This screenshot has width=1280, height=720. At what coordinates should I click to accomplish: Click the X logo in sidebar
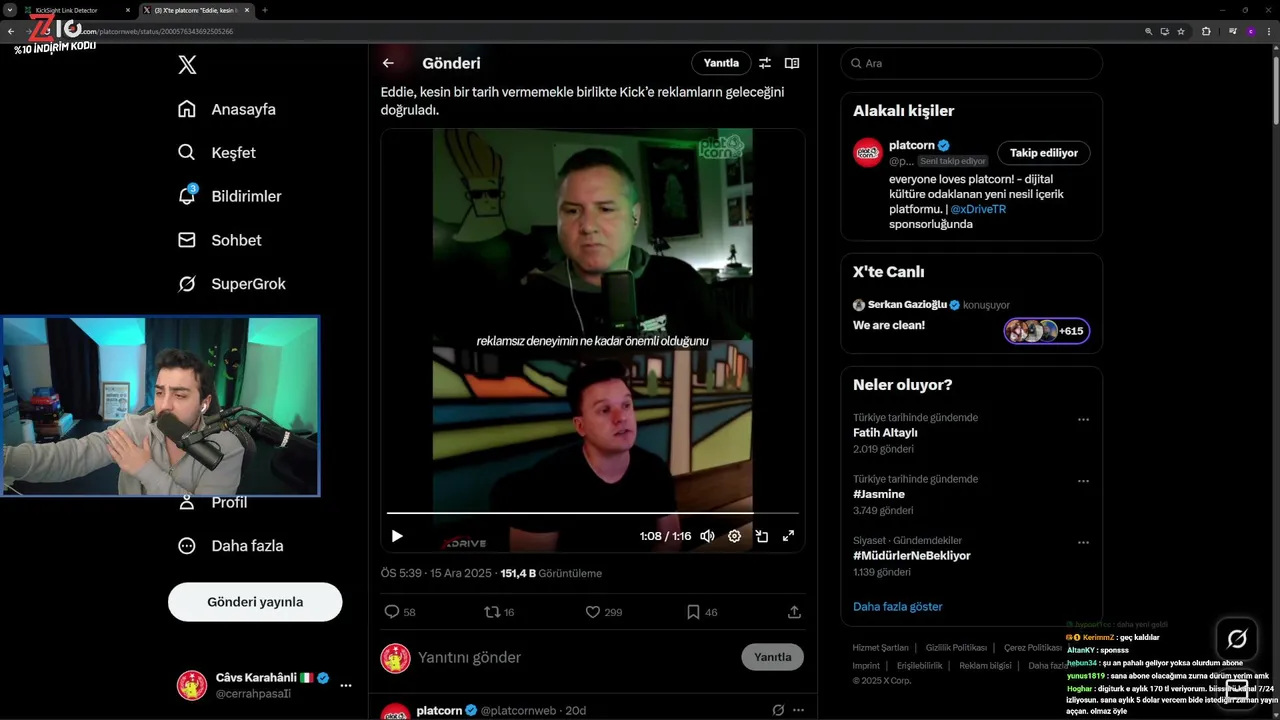click(x=187, y=65)
